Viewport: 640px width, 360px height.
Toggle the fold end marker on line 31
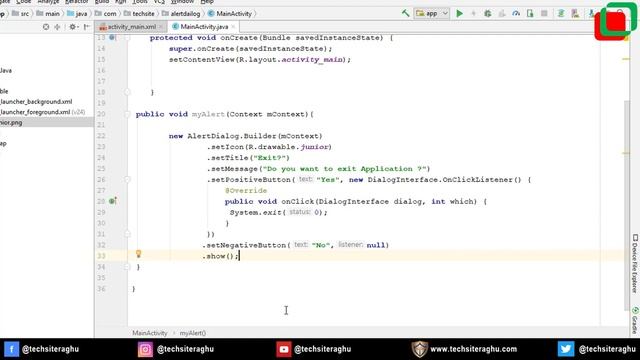[x=127, y=234]
